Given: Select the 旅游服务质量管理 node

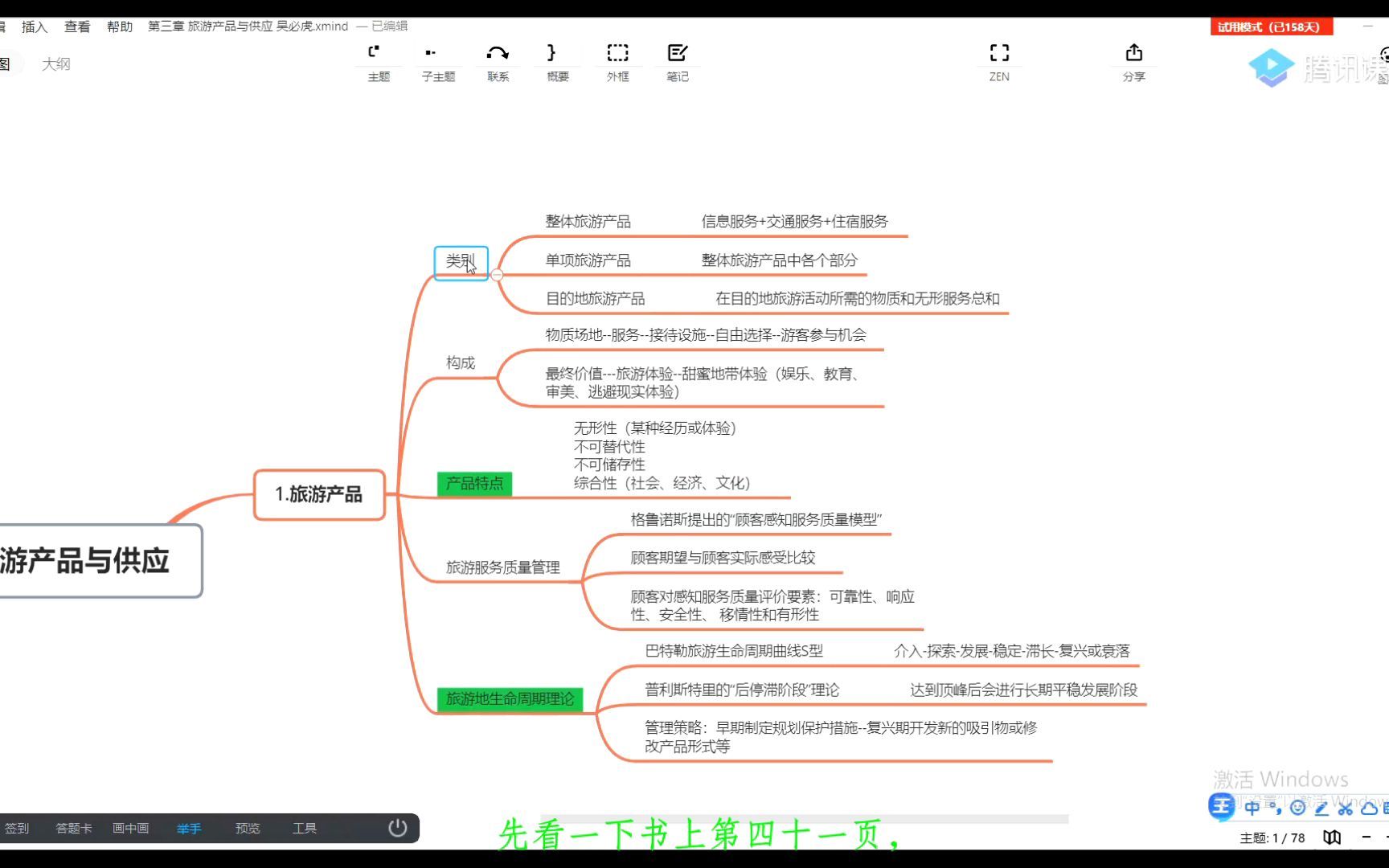Looking at the screenshot, I should click(x=502, y=567).
